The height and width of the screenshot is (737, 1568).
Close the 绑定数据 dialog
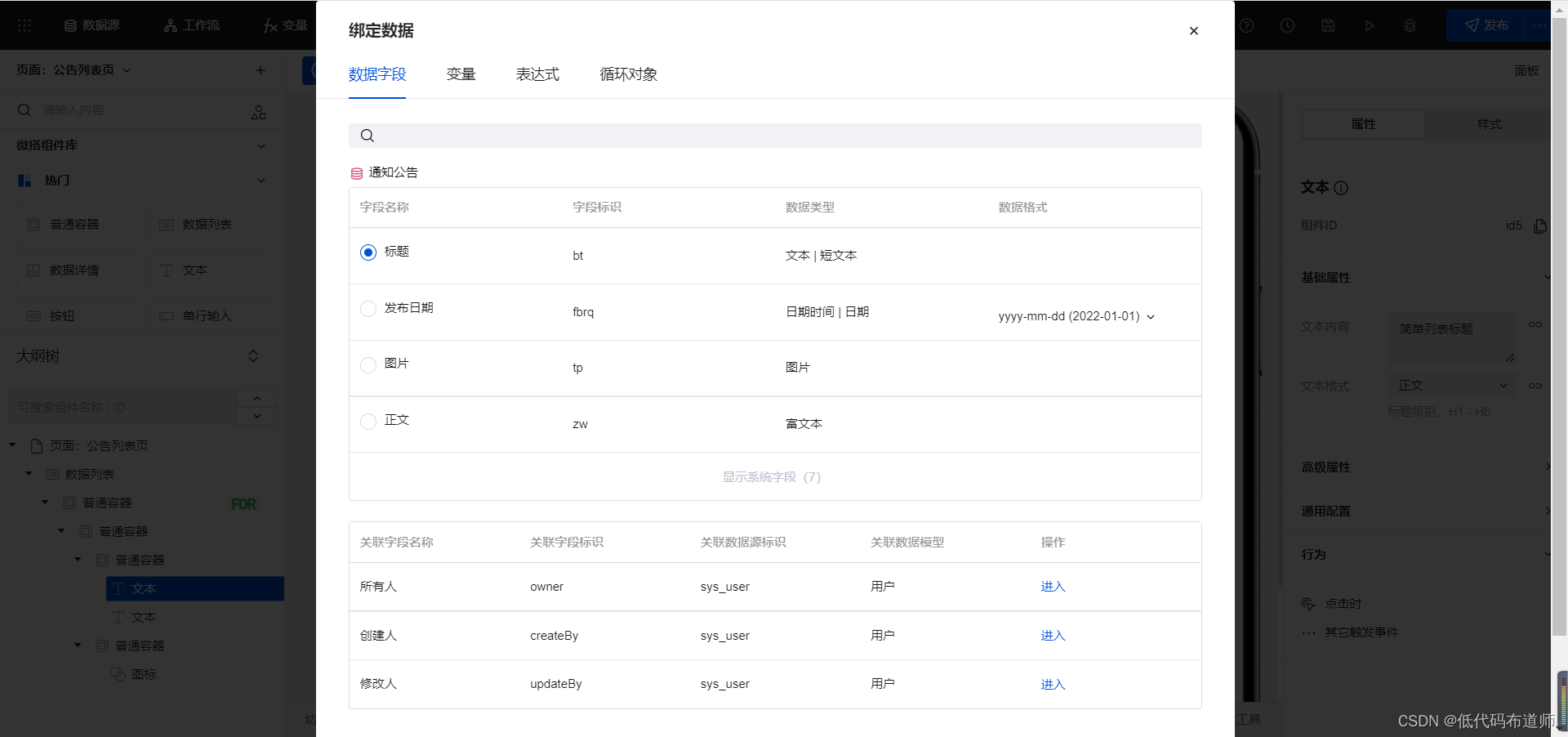pos(1193,31)
